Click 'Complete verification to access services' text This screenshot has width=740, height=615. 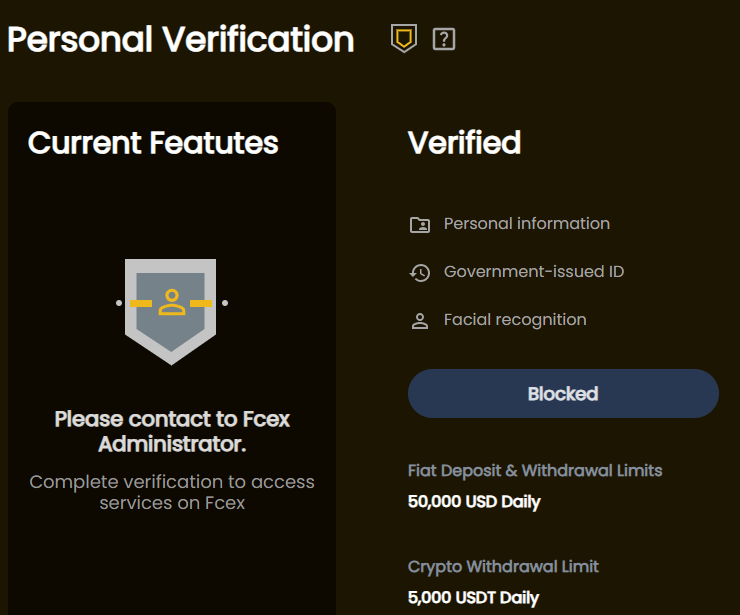pyautogui.click(x=172, y=492)
